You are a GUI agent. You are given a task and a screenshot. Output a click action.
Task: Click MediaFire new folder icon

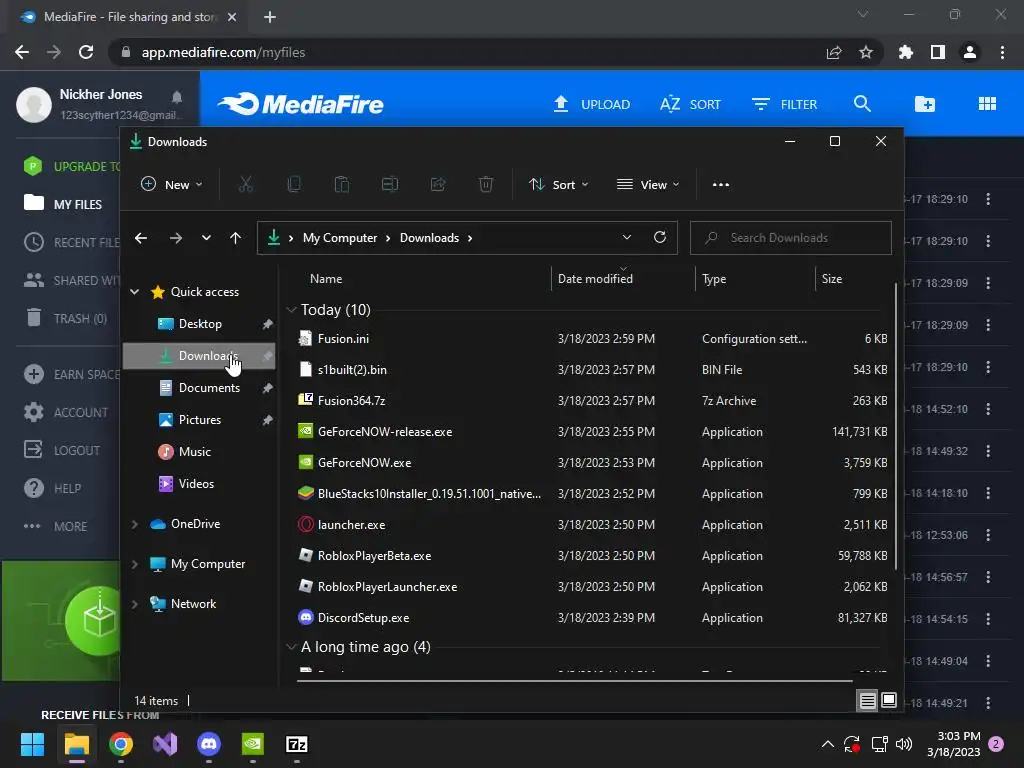pyautogui.click(x=925, y=104)
